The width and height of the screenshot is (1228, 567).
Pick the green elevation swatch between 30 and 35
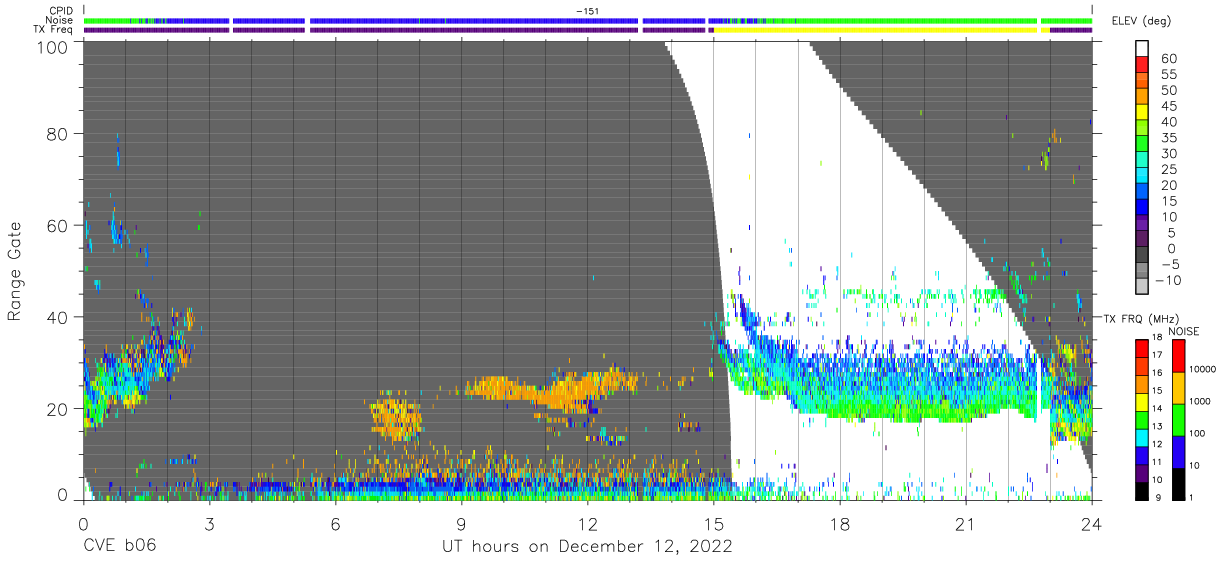point(1142,144)
